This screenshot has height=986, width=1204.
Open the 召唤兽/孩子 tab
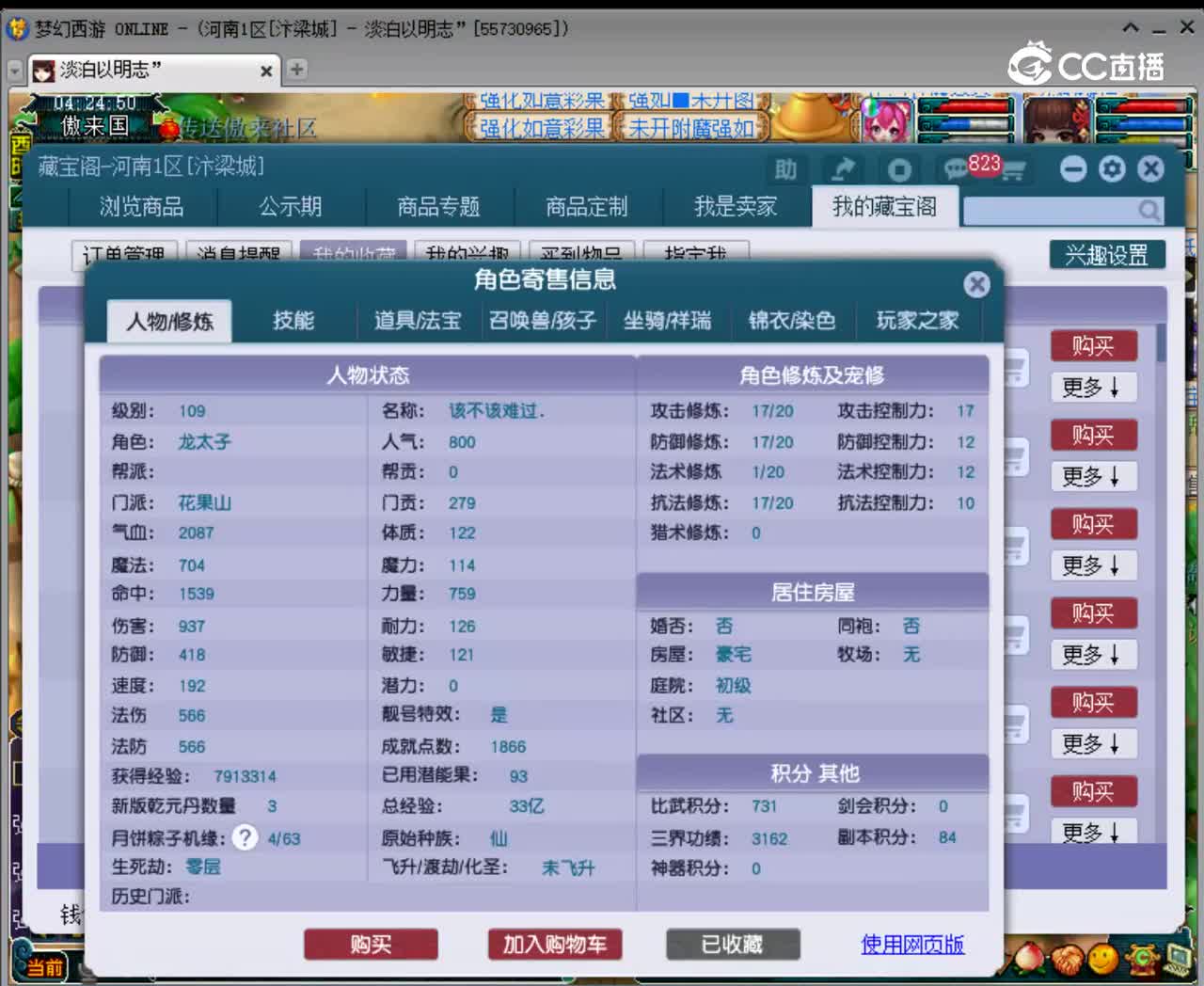pyautogui.click(x=543, y=320)
